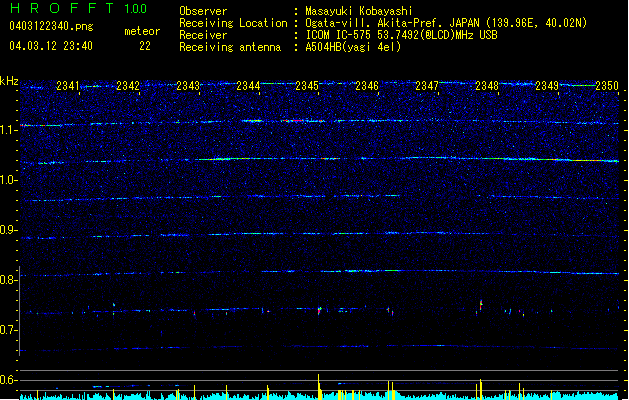Click the 1.0 frequency axis label
This screenshot has height=400, width=629.
(8, 180)
